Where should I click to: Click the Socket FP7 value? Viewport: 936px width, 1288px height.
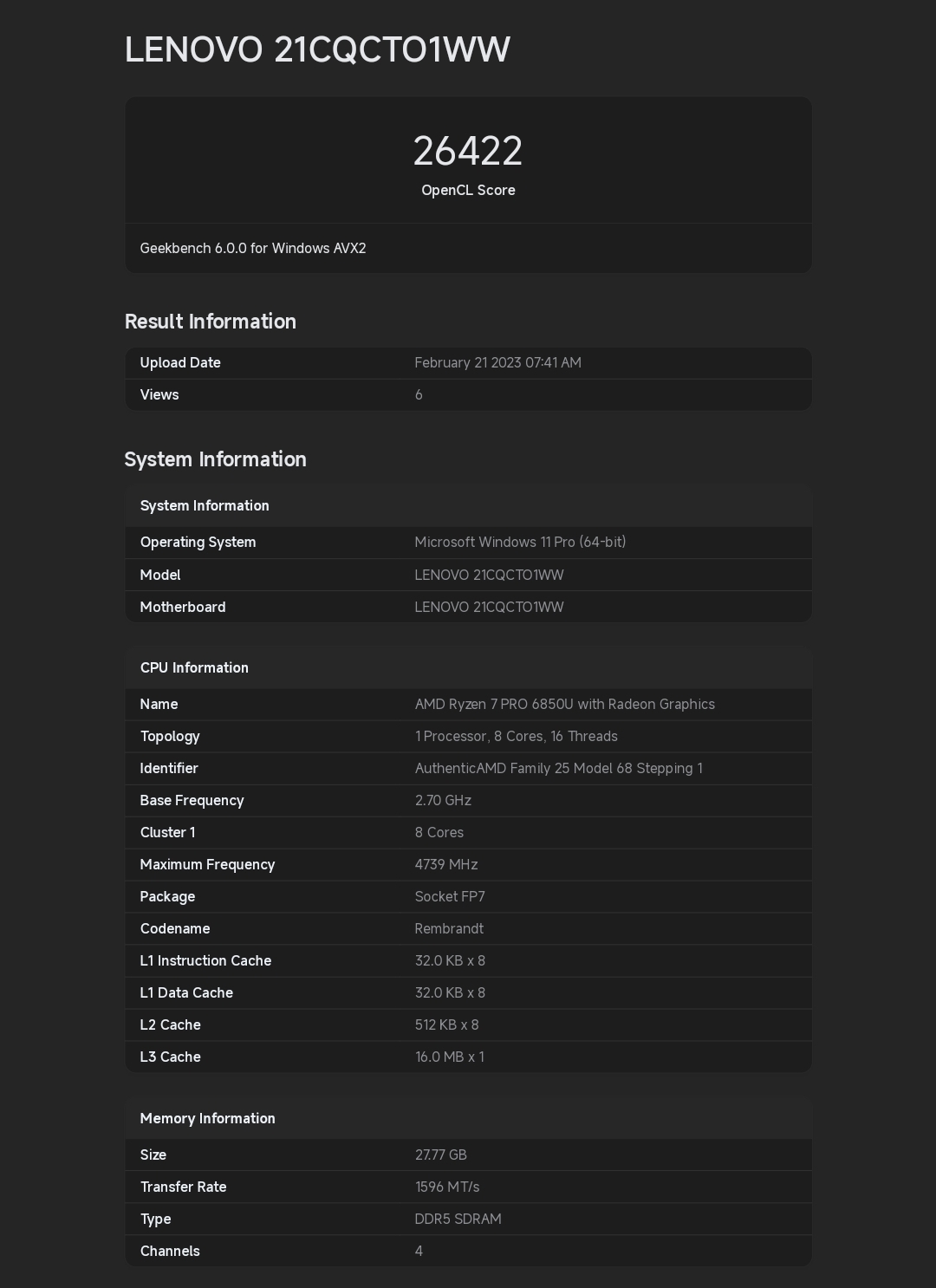(450, 896)
